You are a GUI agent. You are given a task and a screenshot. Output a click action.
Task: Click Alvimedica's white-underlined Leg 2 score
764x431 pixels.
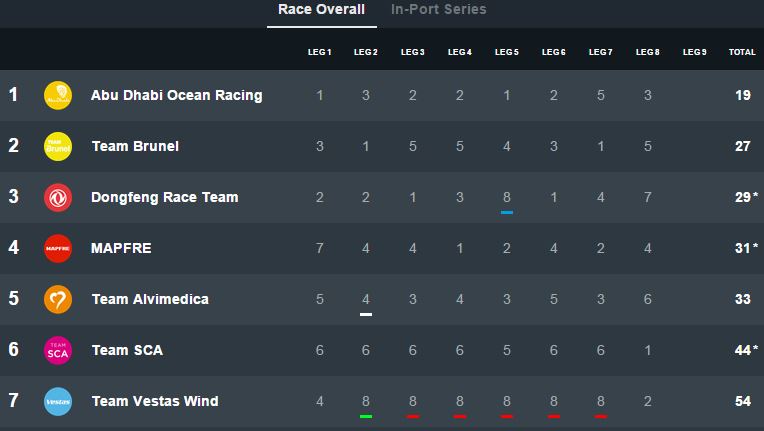366,299
